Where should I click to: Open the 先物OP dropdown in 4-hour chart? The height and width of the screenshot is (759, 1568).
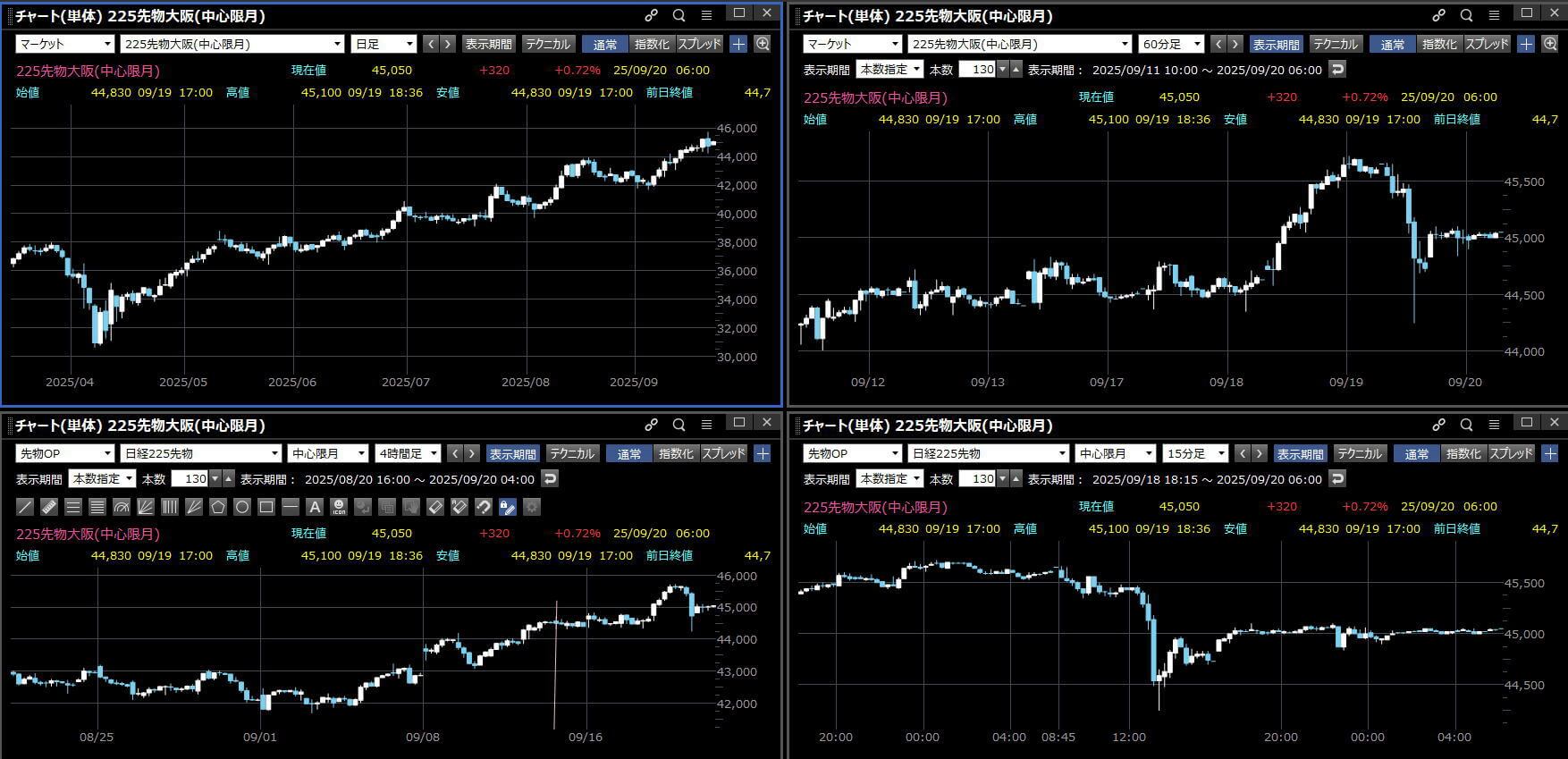(64, 453)
